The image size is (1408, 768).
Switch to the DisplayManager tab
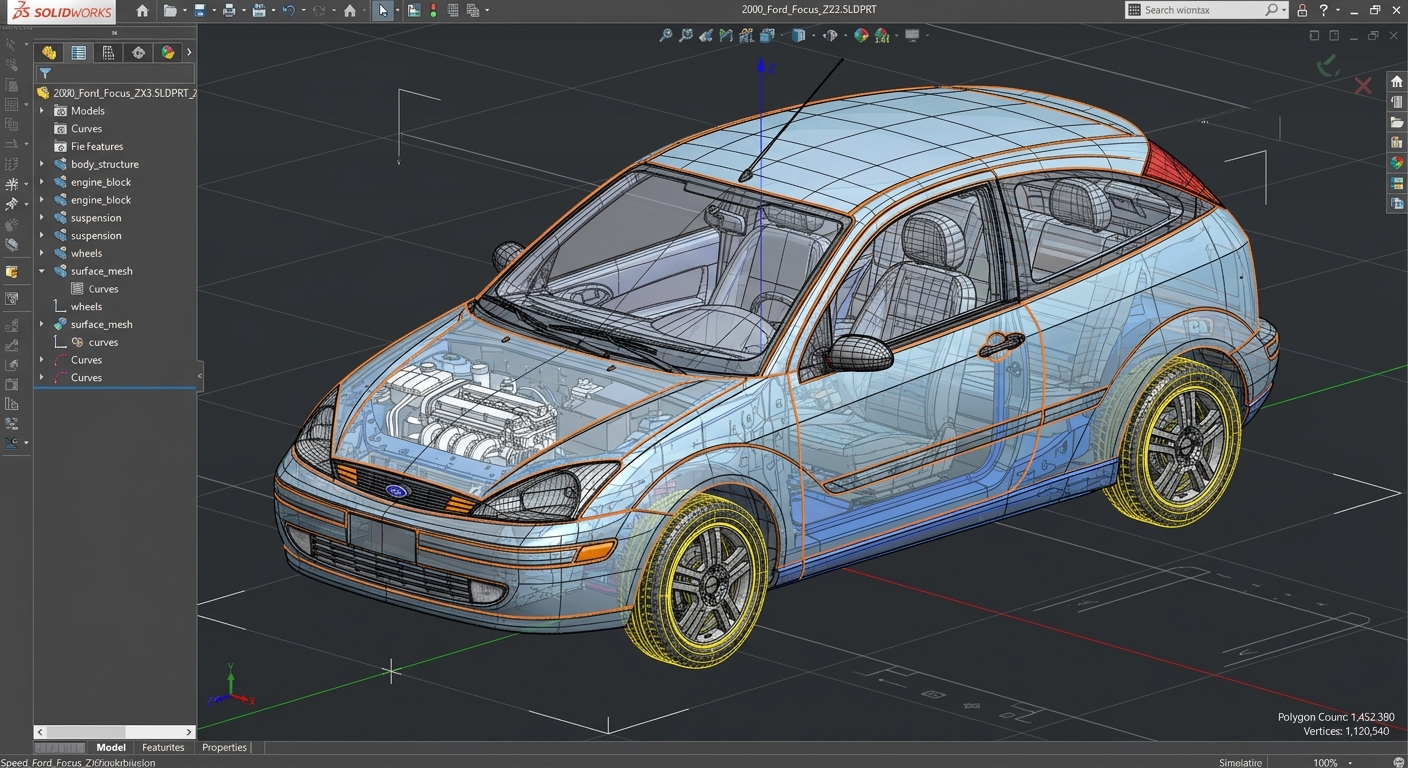click(x=168, y=53)
